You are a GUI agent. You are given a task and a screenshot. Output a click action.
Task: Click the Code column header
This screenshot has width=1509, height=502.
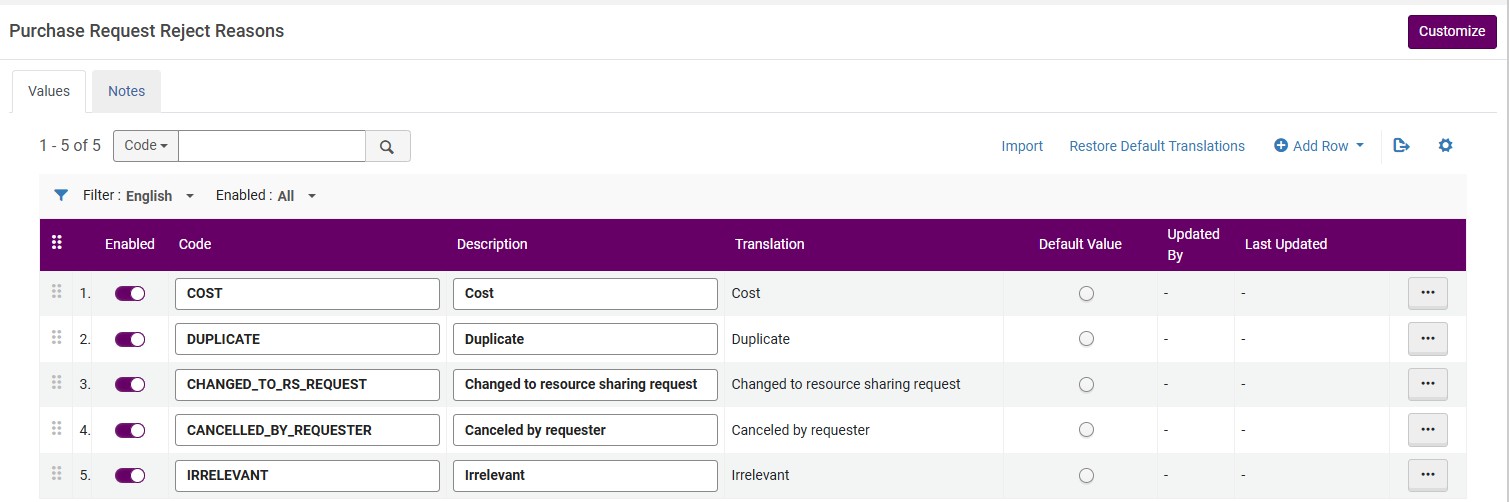coord(195,244)
